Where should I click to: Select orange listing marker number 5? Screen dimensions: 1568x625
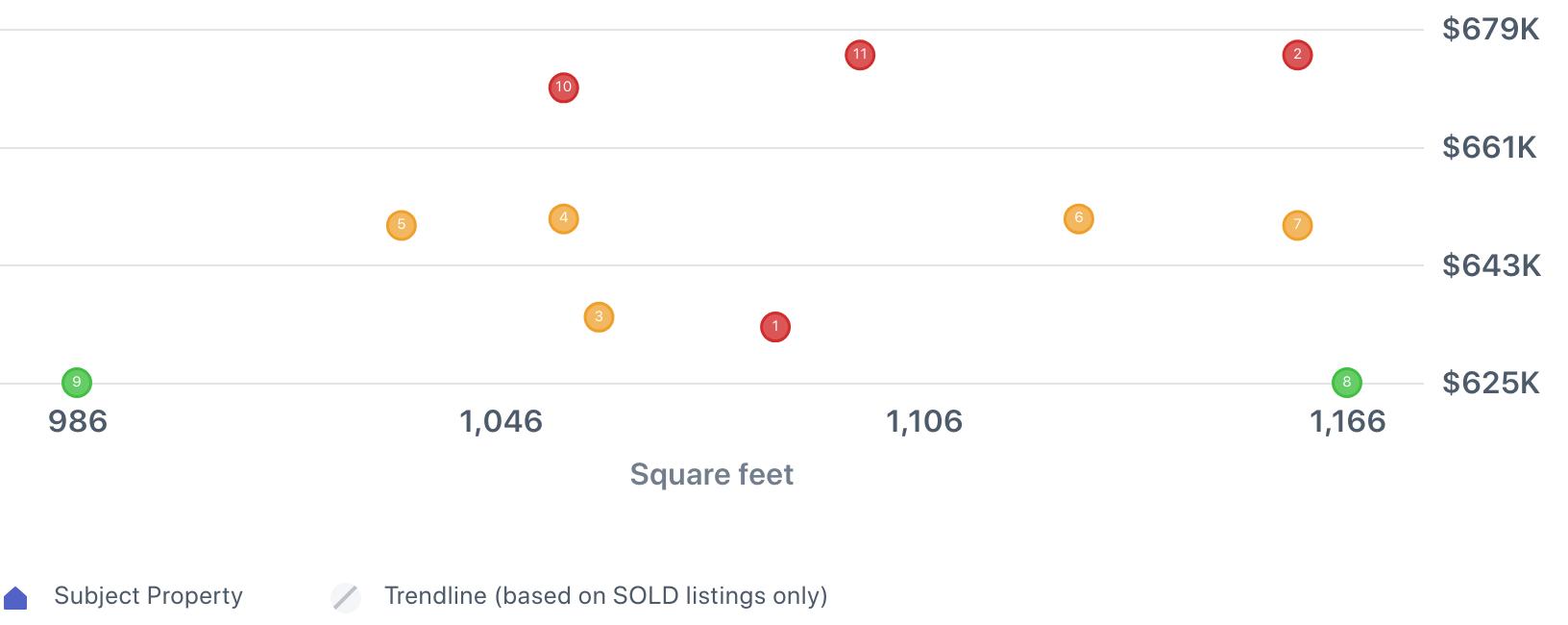coord(402,225)
